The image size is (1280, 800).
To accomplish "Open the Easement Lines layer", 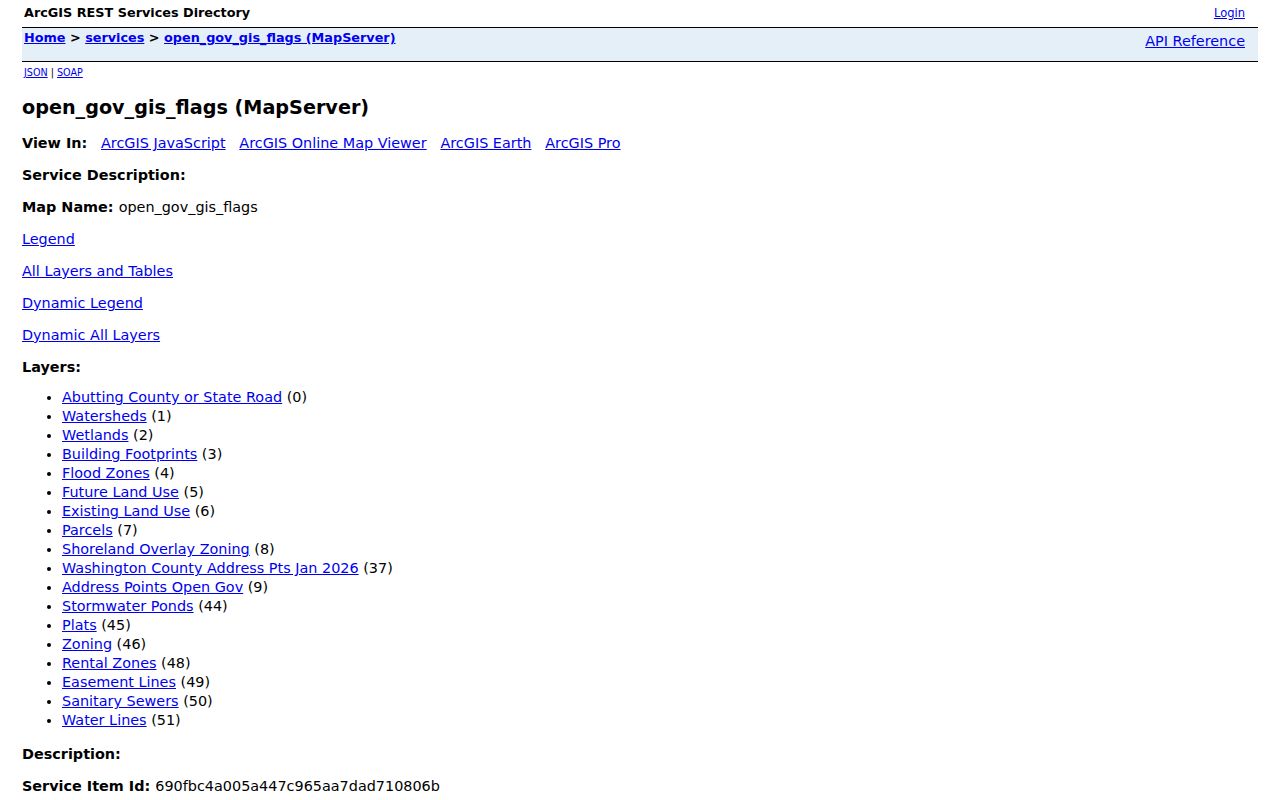I will 119,682.
